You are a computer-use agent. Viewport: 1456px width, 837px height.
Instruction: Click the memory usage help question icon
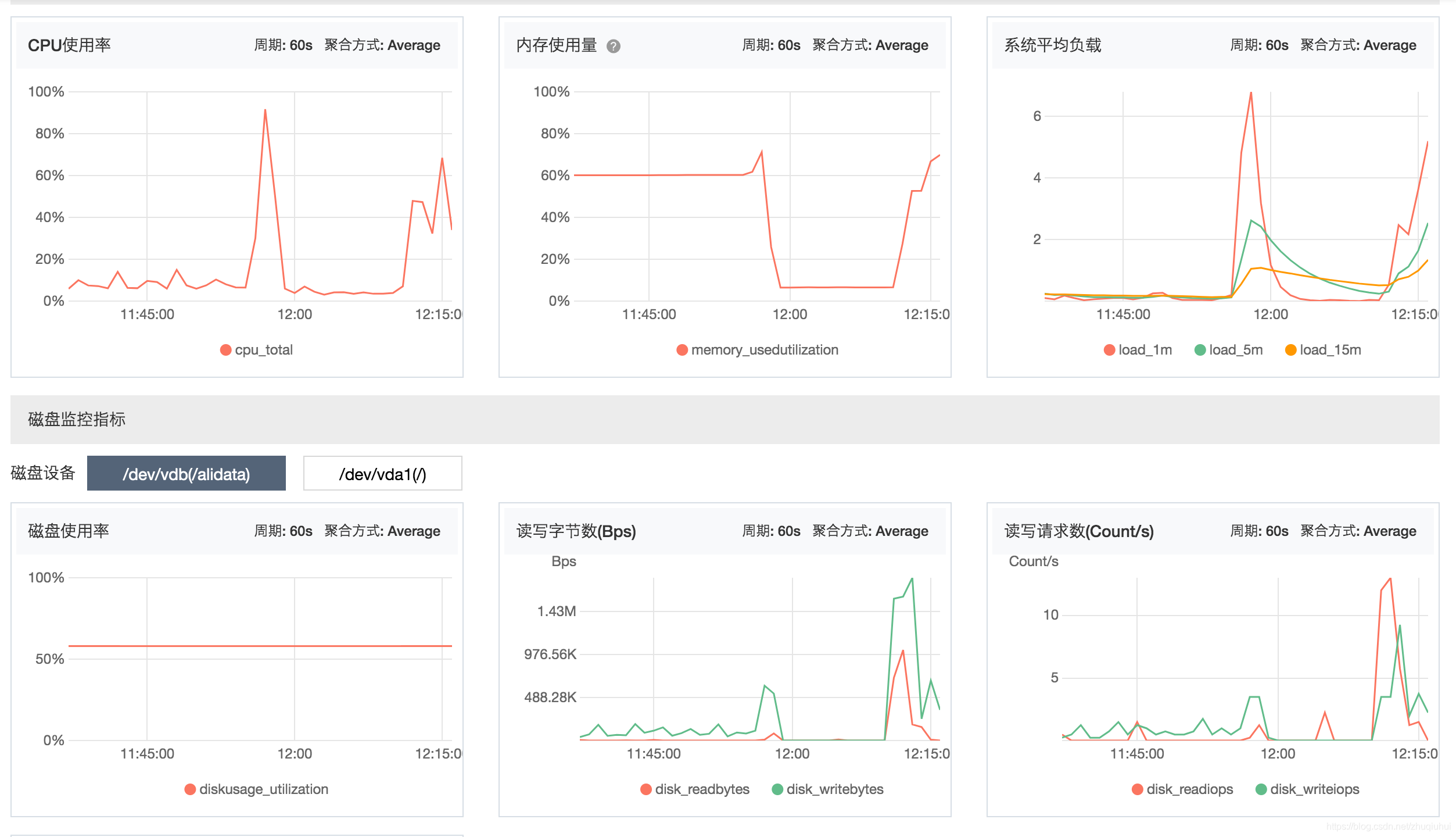point(613,46)
